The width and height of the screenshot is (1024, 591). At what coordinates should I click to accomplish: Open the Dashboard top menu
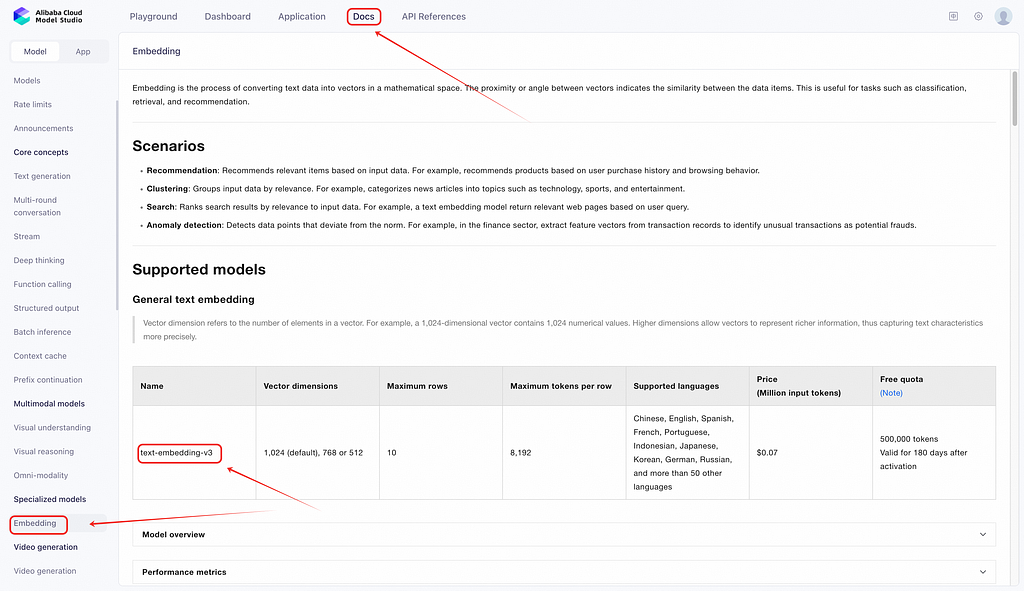click(227, 16)
